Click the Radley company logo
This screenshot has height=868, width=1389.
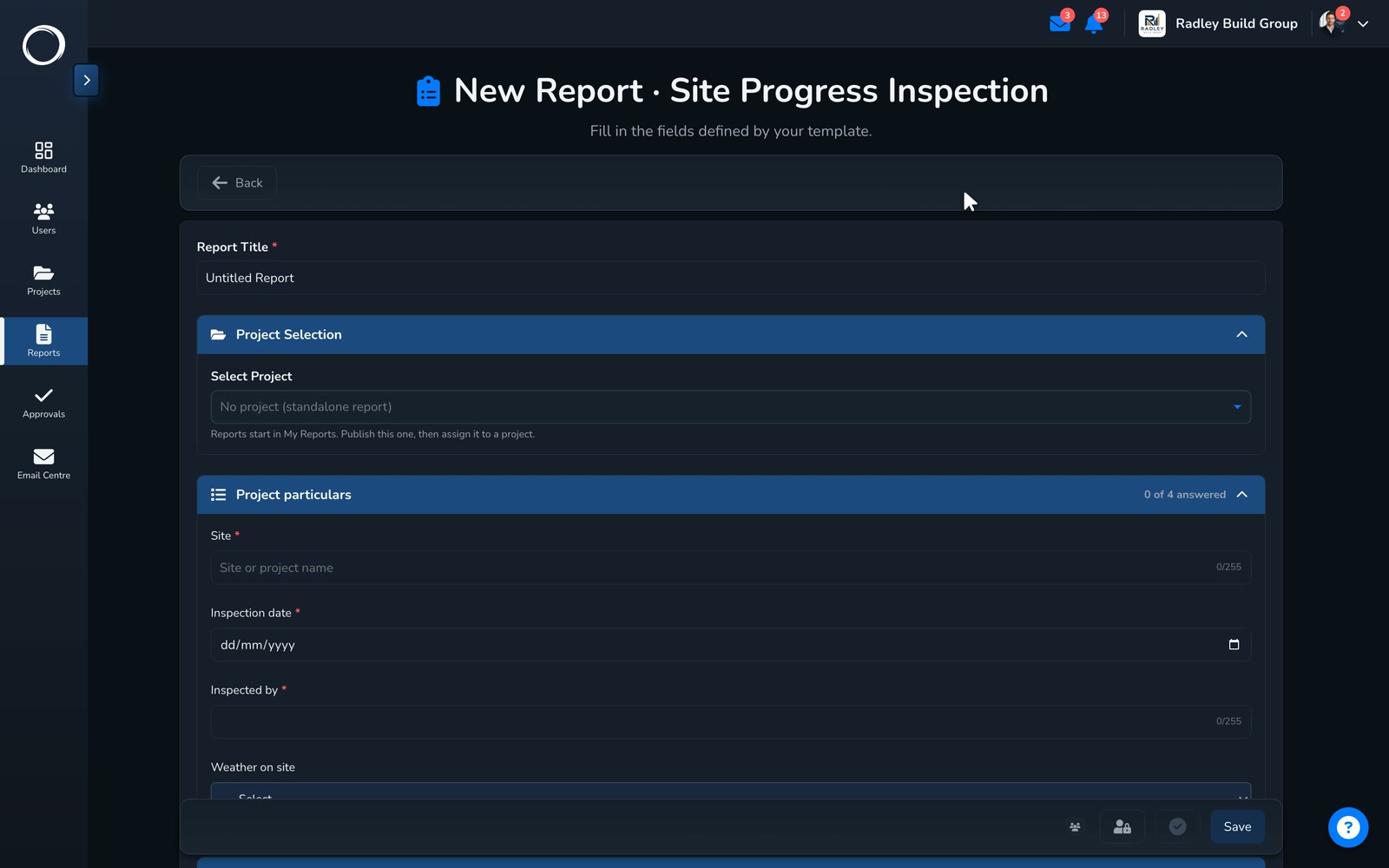click(x=1152, y=23)
